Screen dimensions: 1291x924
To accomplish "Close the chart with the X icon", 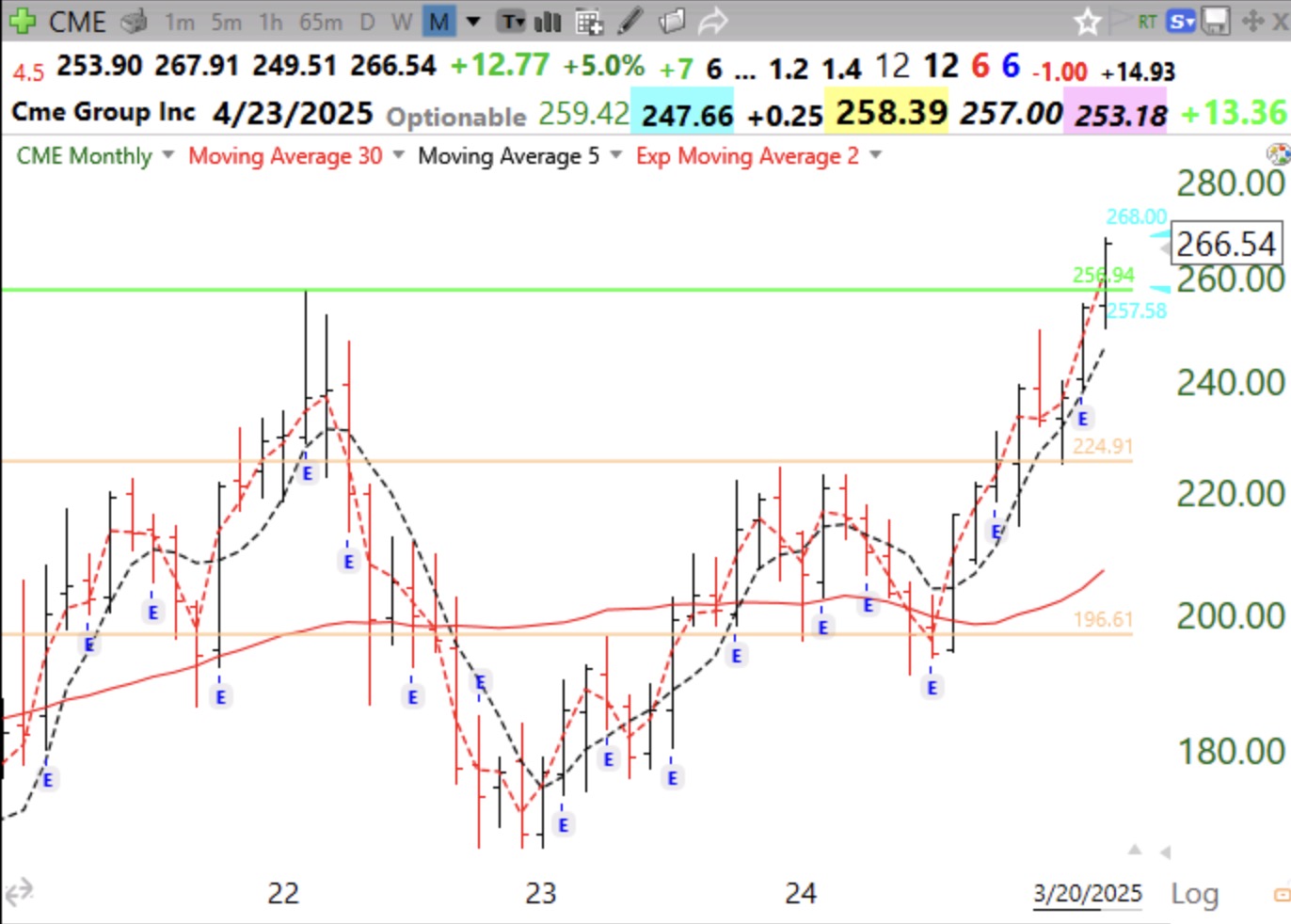I will coord(1282,21).
